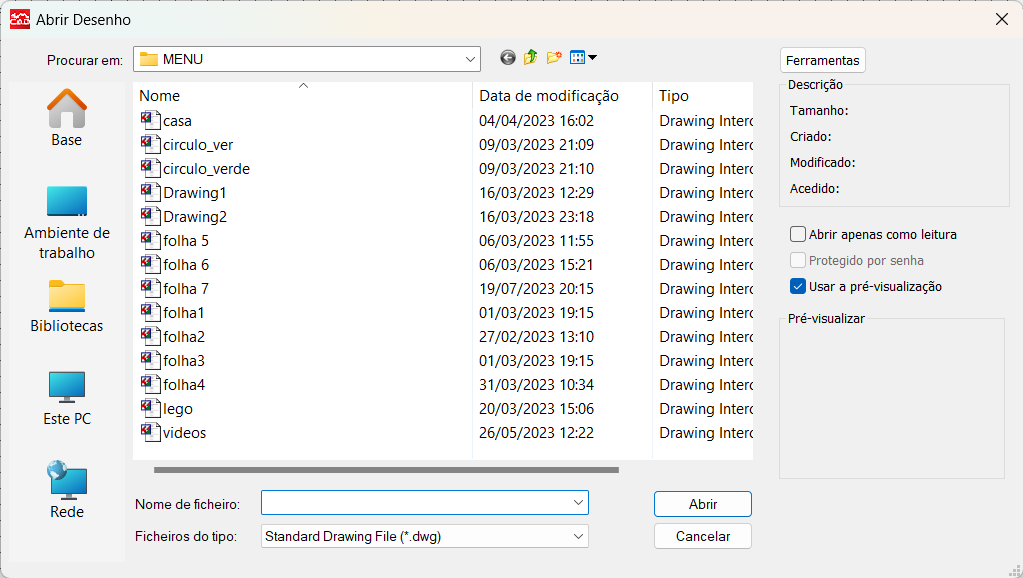Select the folha4 file icon

150,384
